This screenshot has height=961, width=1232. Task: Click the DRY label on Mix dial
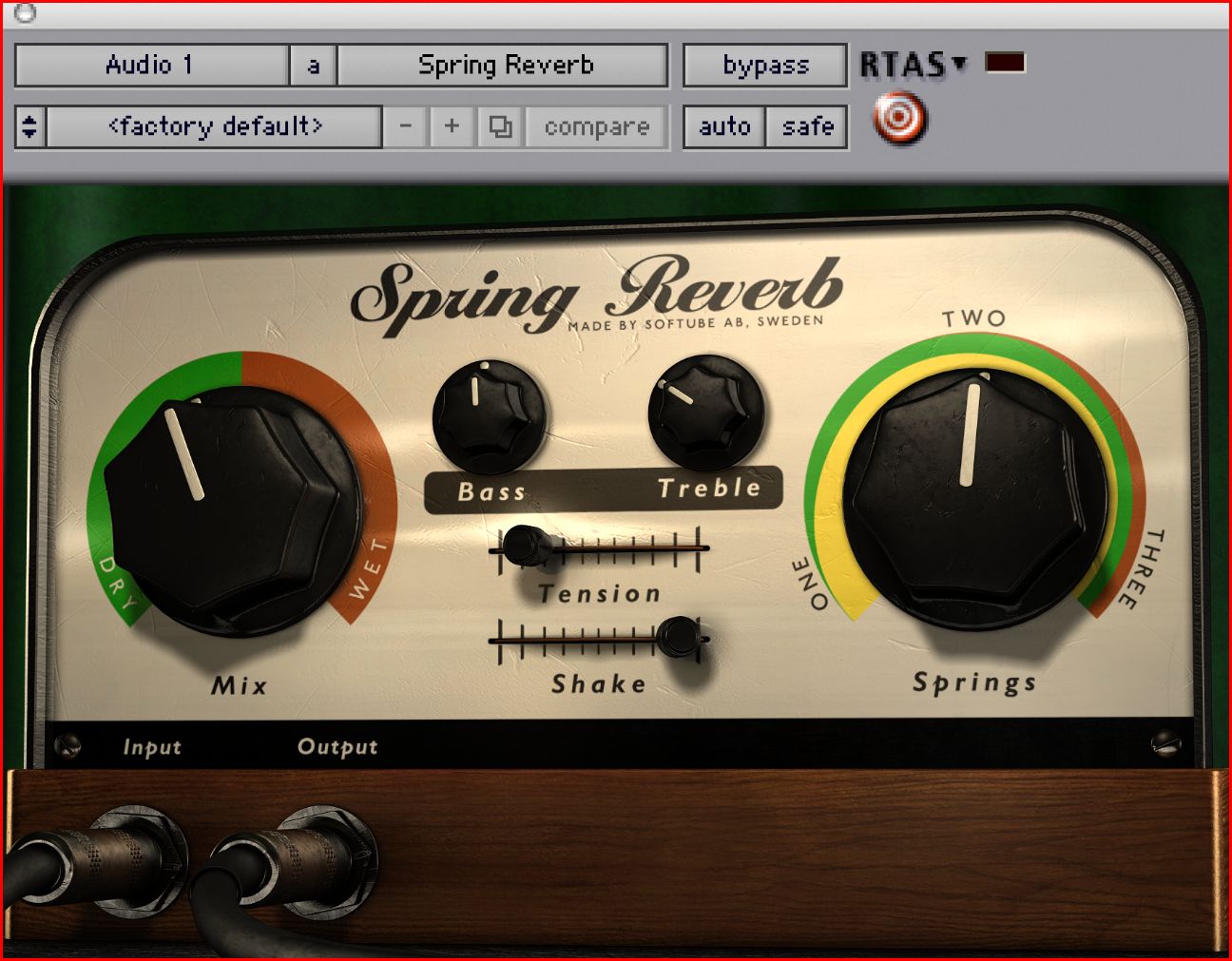pos(118,583)
